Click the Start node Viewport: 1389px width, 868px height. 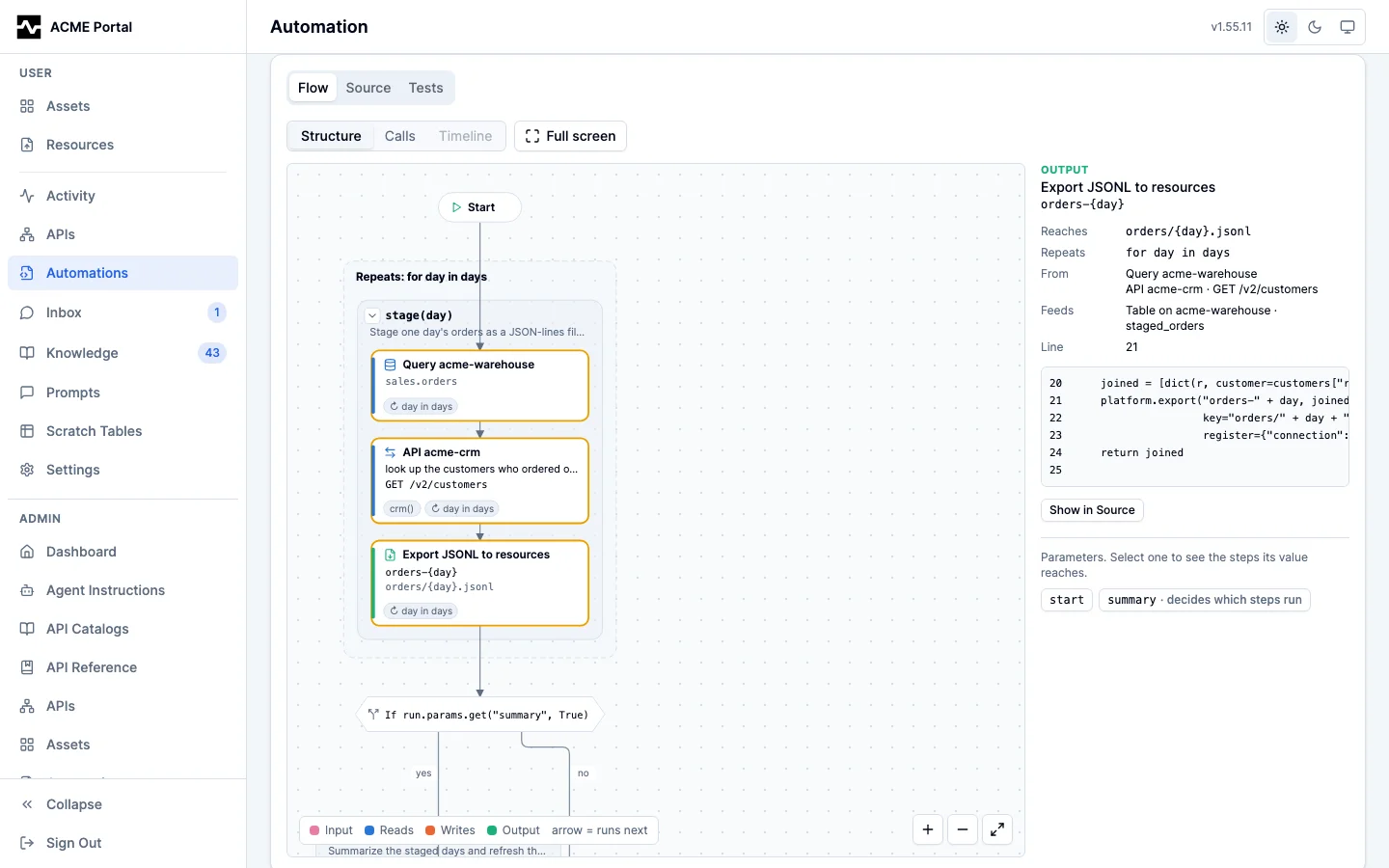[x=480, y=207]
